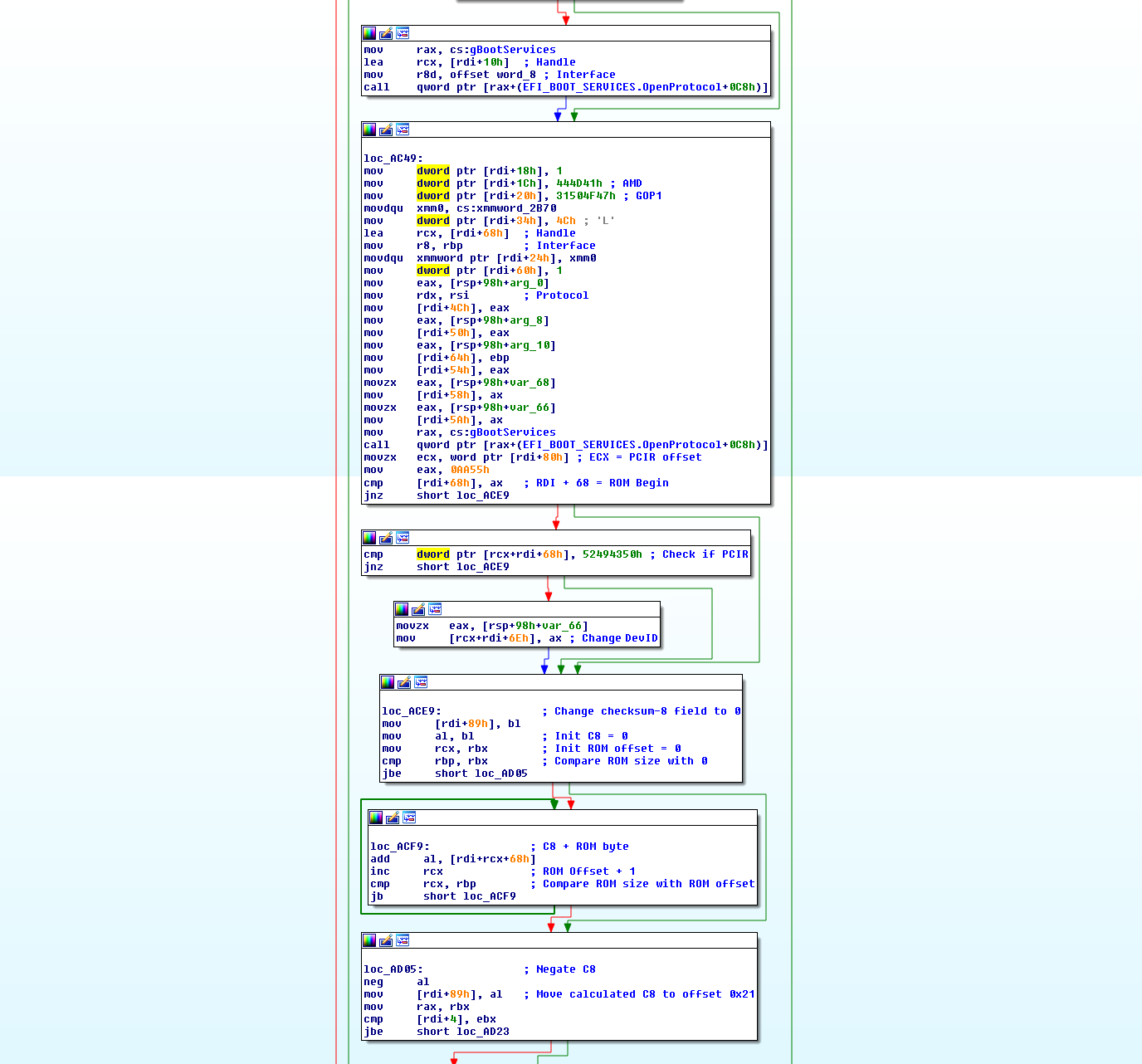Click pencil edit icon on loc_AD05 block
The width and height of the screenshot is (1142, 1064).
click(386, 940)
